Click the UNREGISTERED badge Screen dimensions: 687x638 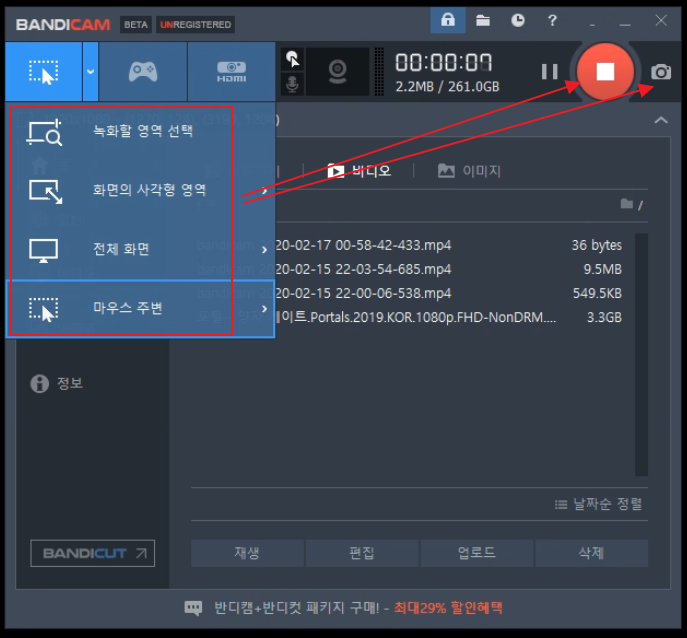click(x=195, y=25)
